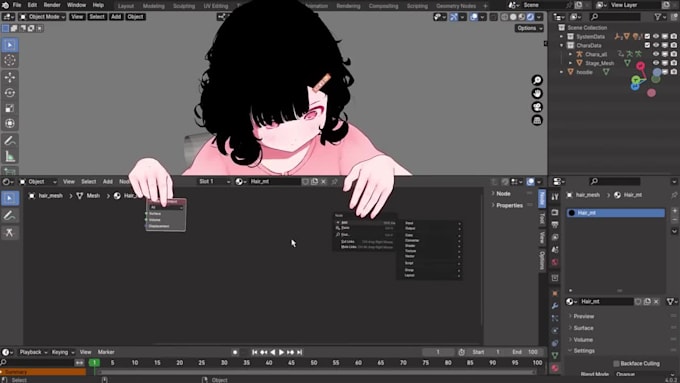Screen dimensions: 680x383
Task: Open the timeline Marker menu
Action: click(x=106, y=352)
